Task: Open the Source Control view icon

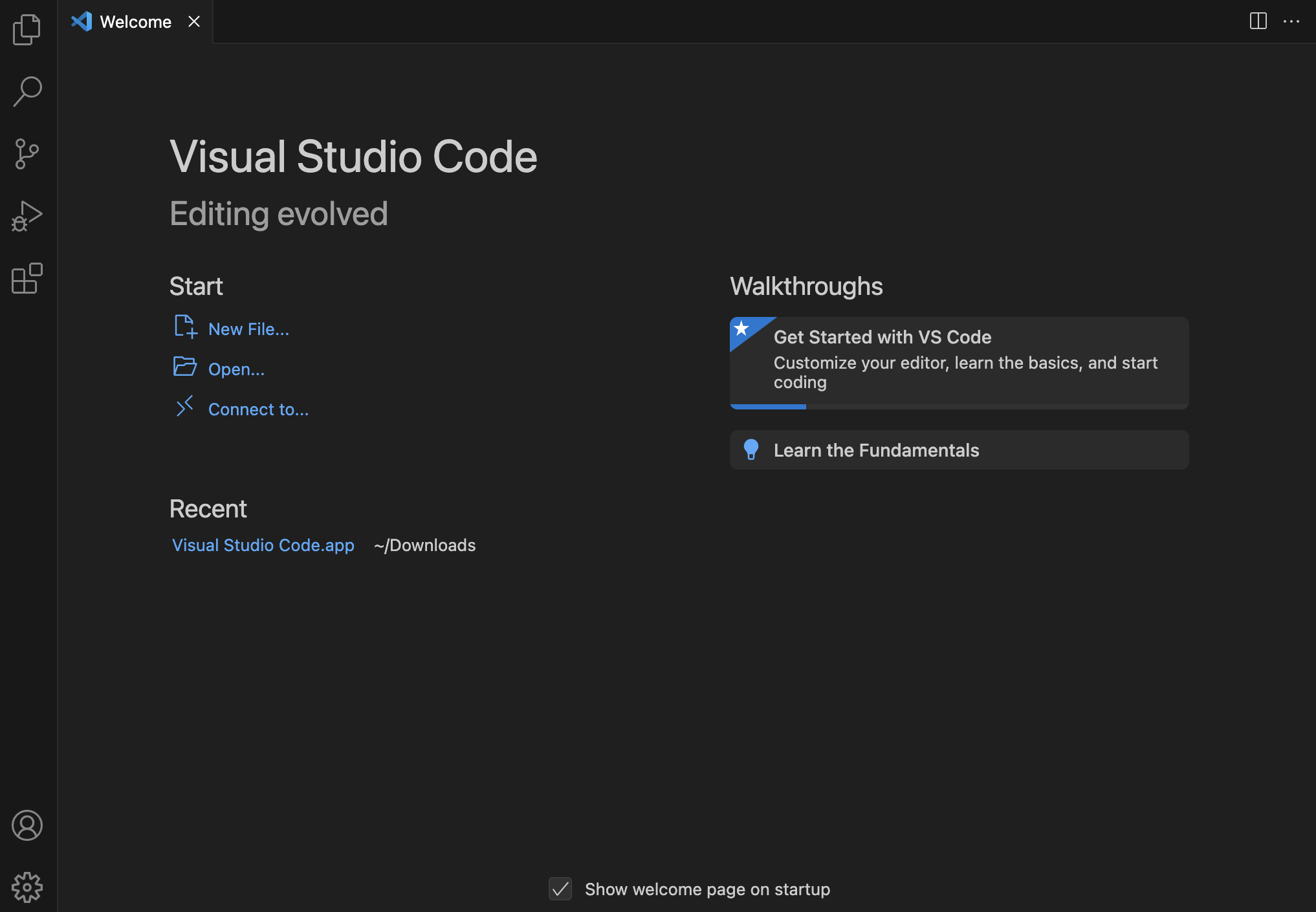Action: point(27,154)
